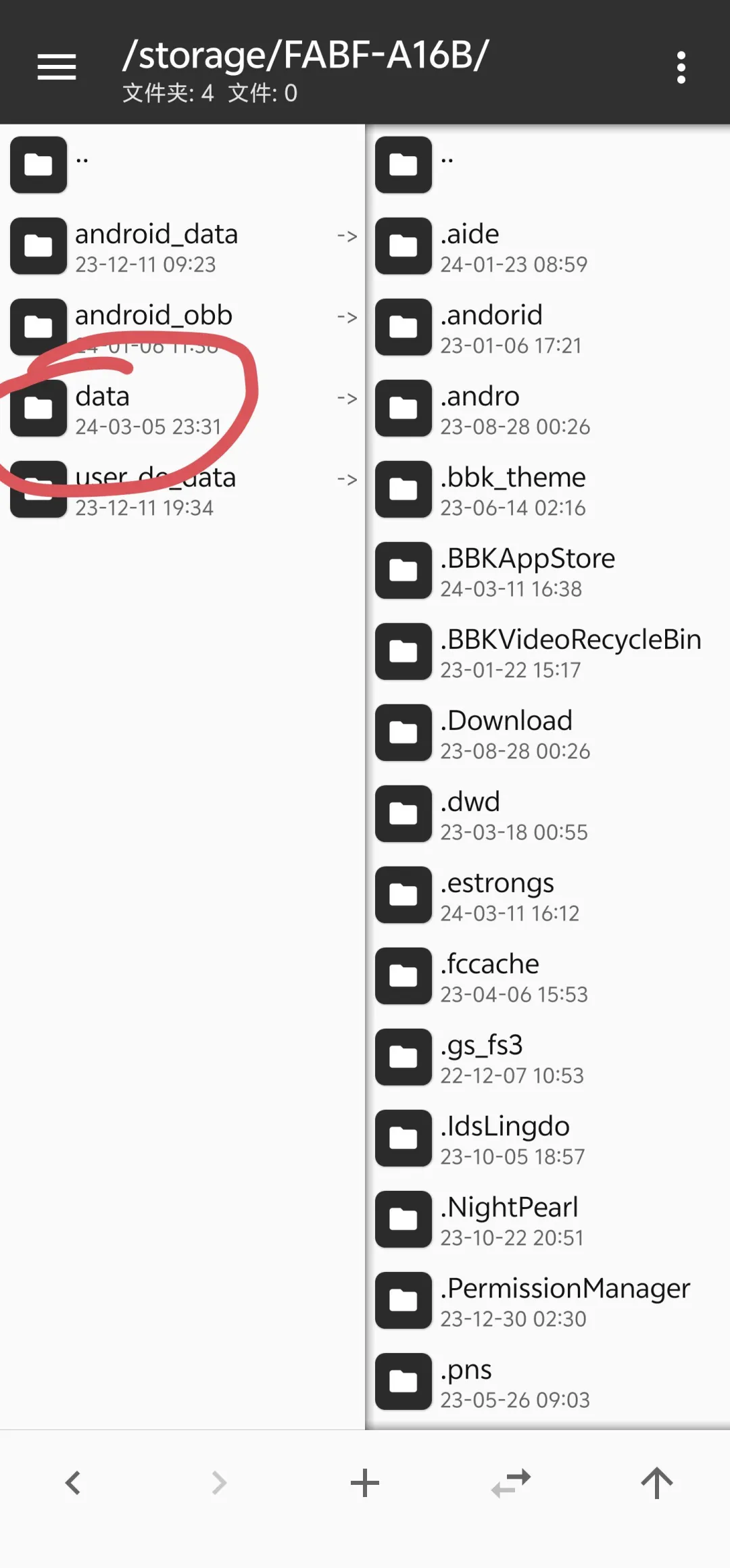This screenshot has height=1568, width=730.
Task: Tap the arrow beside user_de_data
Action: click(347, 479)
